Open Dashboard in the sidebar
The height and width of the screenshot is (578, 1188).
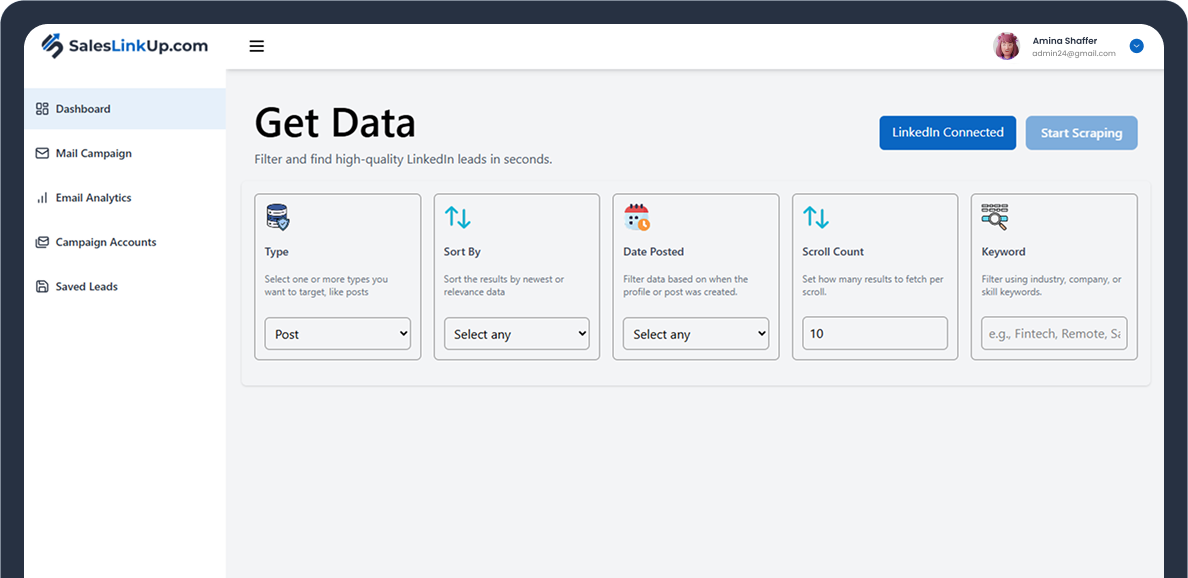point(83,109)
